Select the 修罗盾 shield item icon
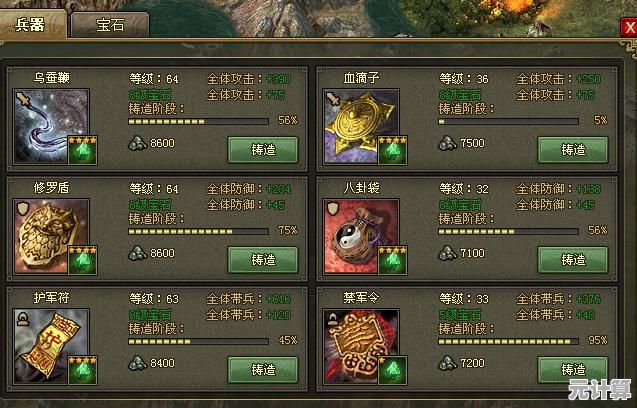This screenshot has height=408, width=637. point(51,236)
